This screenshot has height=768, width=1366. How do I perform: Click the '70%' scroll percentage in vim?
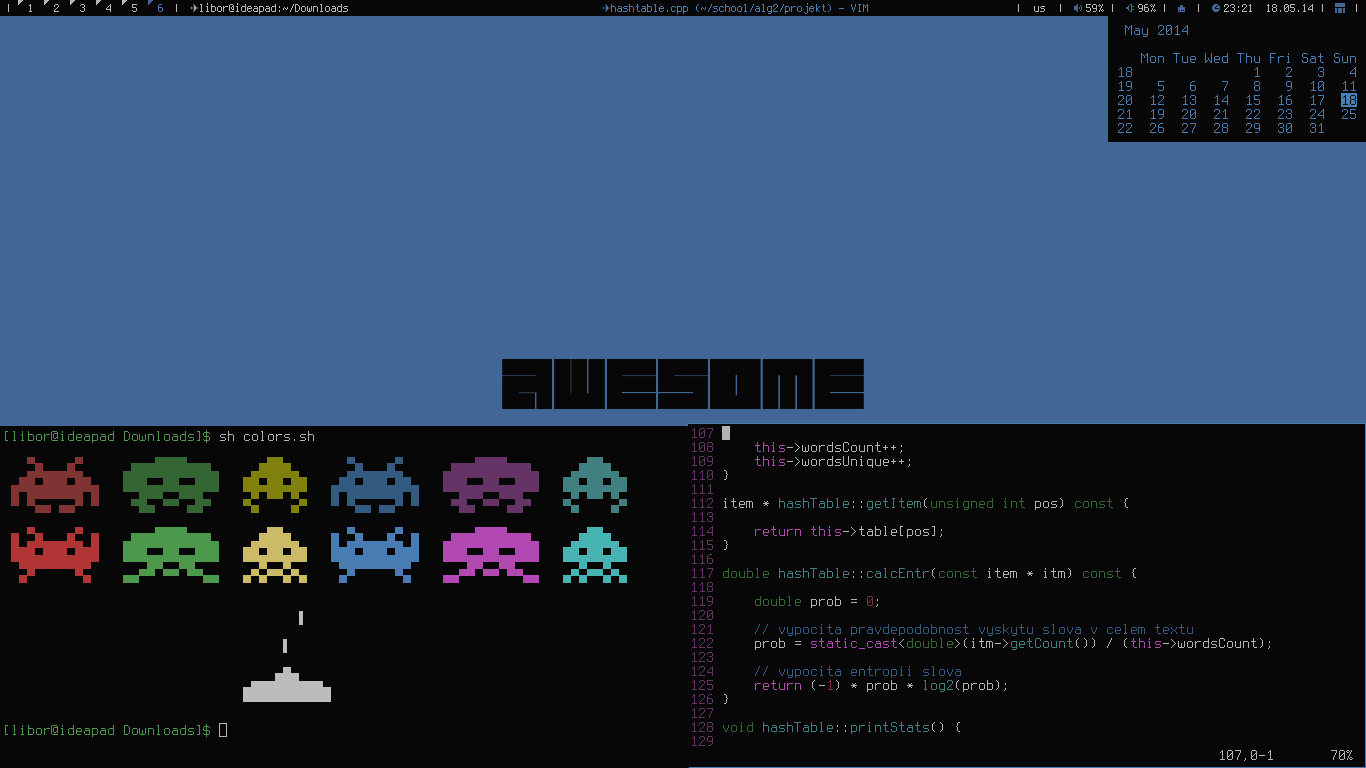click(1341, 755)
